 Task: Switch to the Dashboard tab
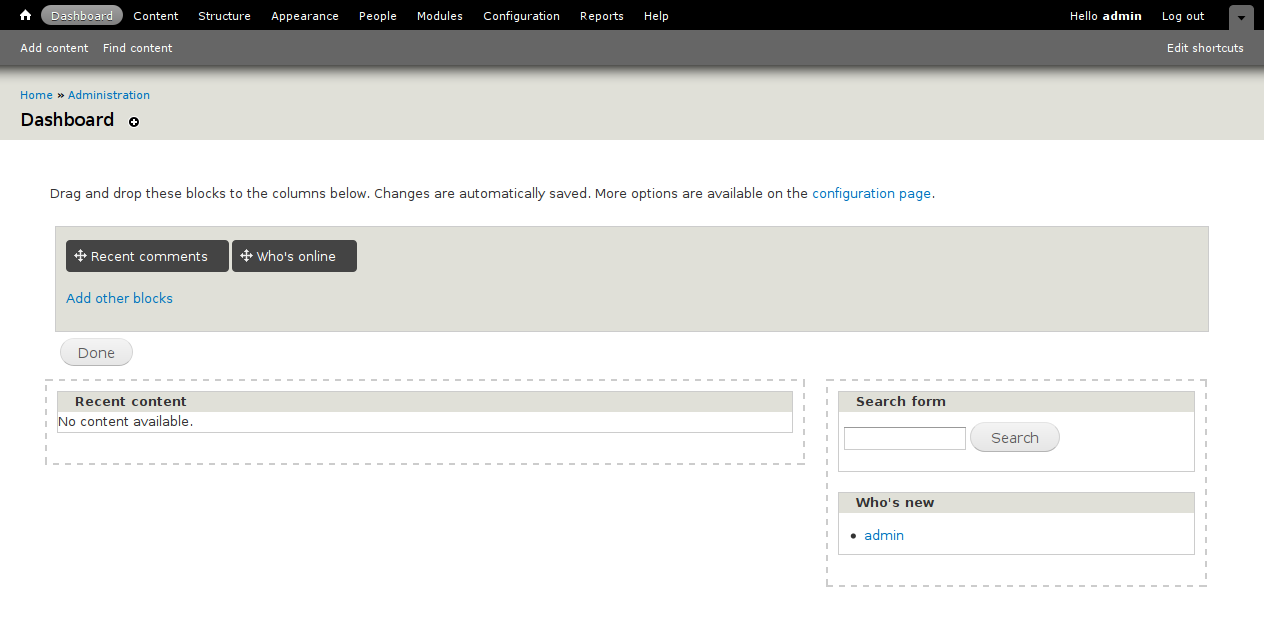tap(81, 15)
